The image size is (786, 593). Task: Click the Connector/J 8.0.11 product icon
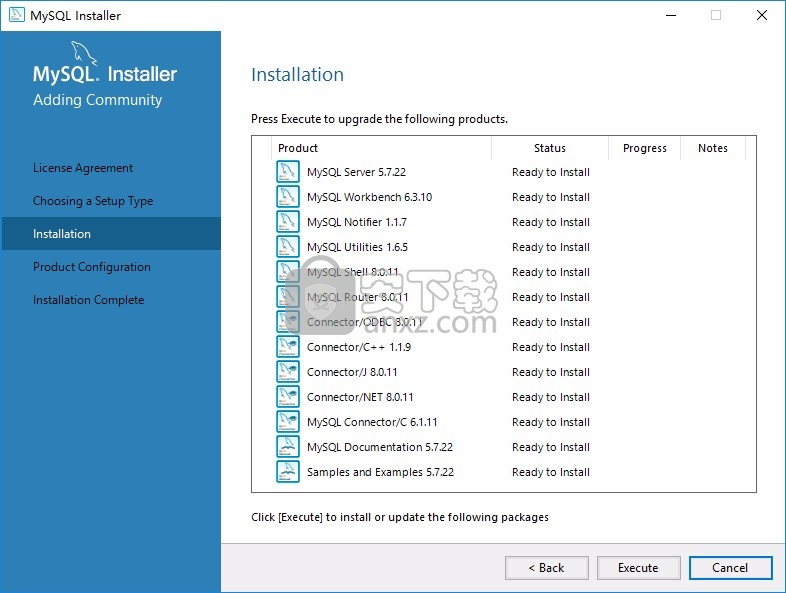pyautogui.click(x=288, y=372)
